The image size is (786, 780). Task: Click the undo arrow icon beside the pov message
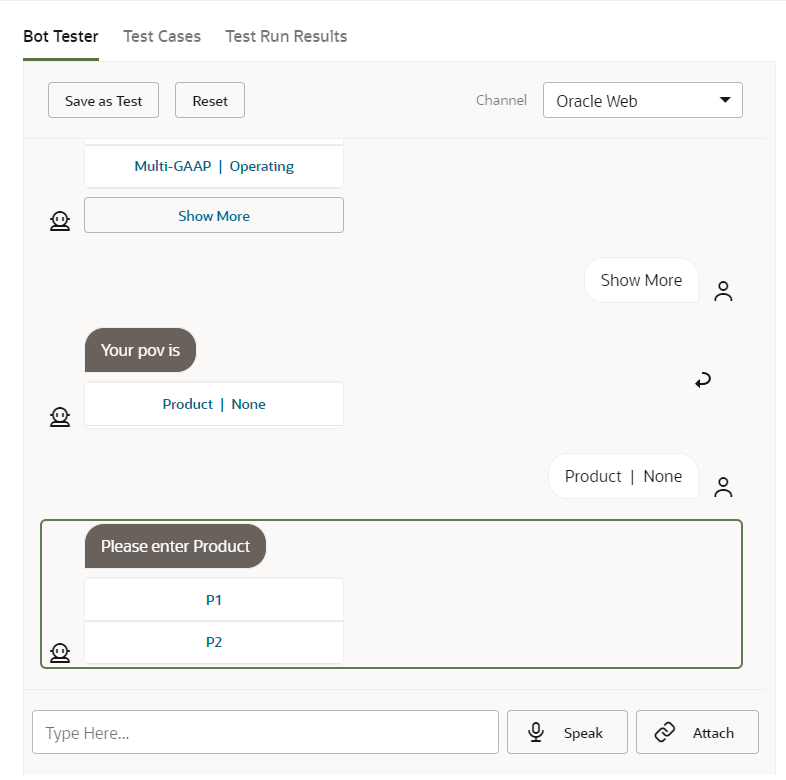(703, 380)
